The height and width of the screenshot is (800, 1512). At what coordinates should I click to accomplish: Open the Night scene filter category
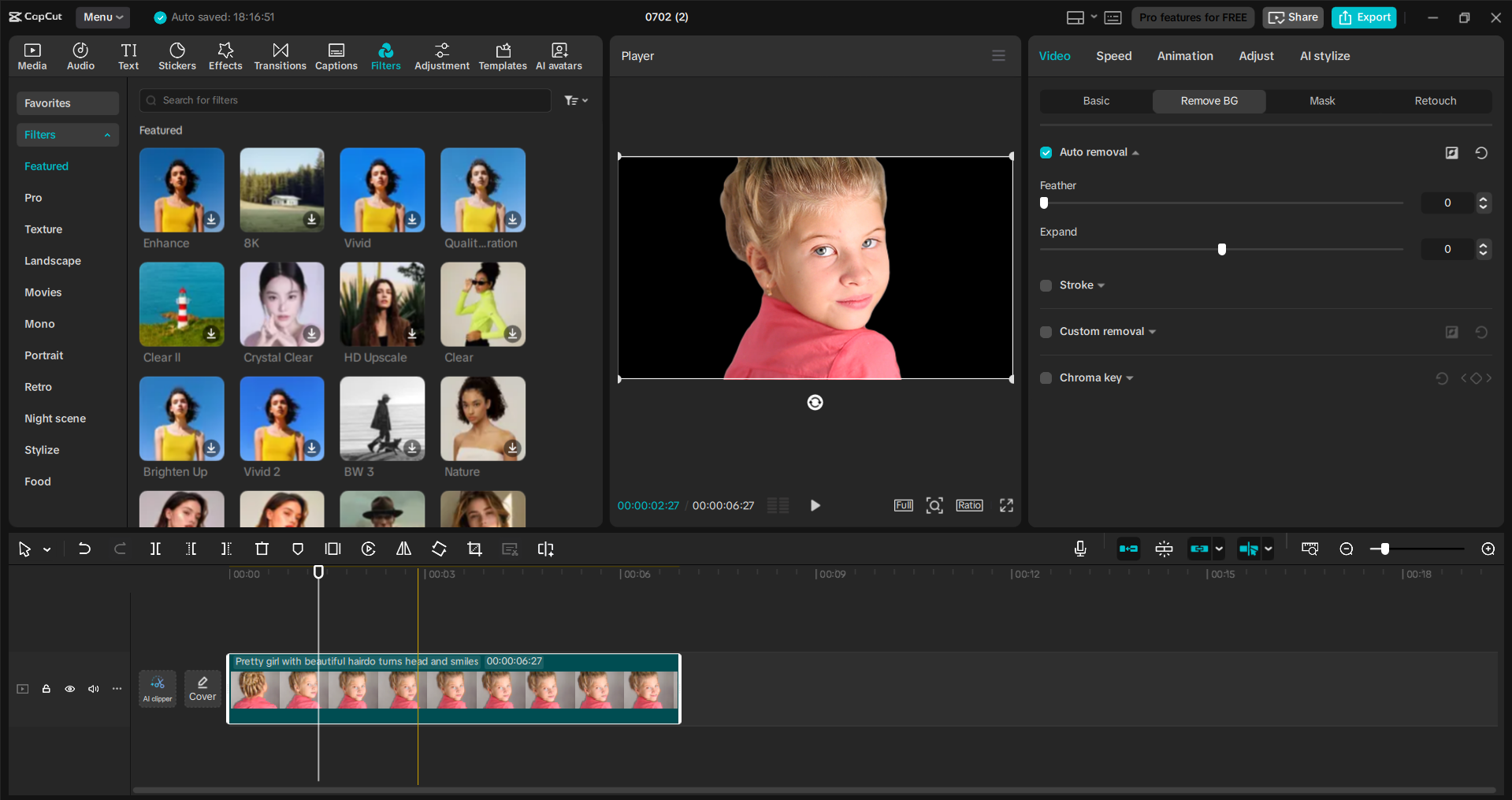55,419
